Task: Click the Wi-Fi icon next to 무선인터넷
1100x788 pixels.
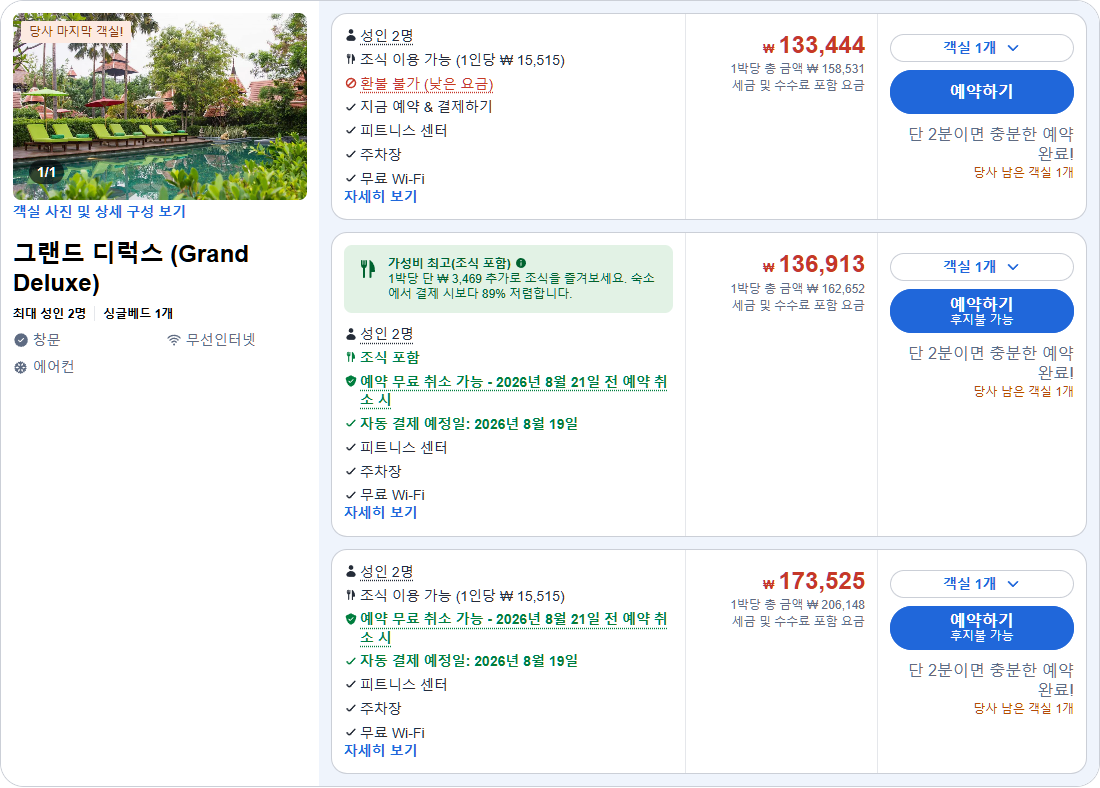Action: 174,340
